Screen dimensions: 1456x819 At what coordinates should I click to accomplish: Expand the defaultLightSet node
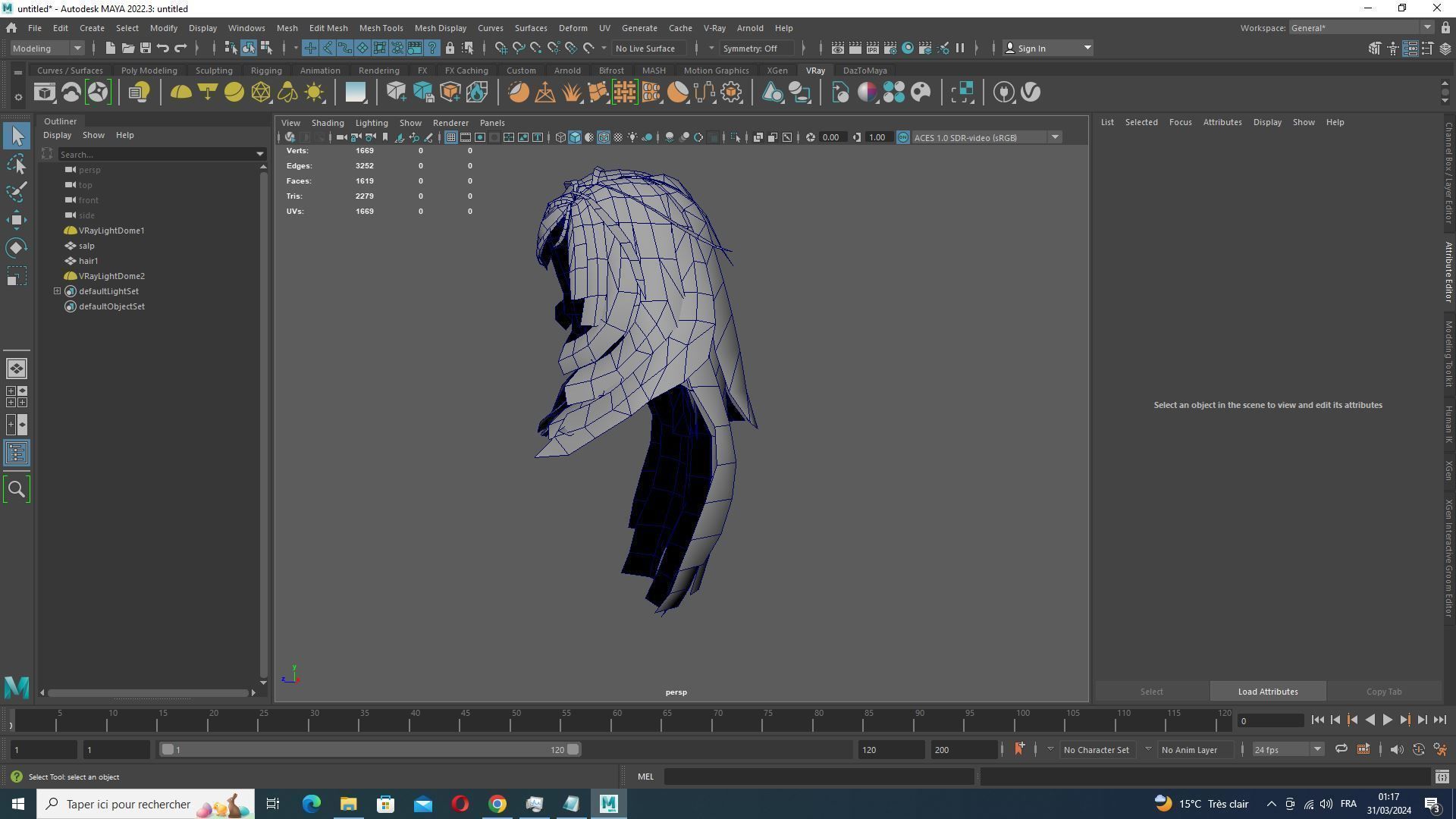click(x=57, y=292)
